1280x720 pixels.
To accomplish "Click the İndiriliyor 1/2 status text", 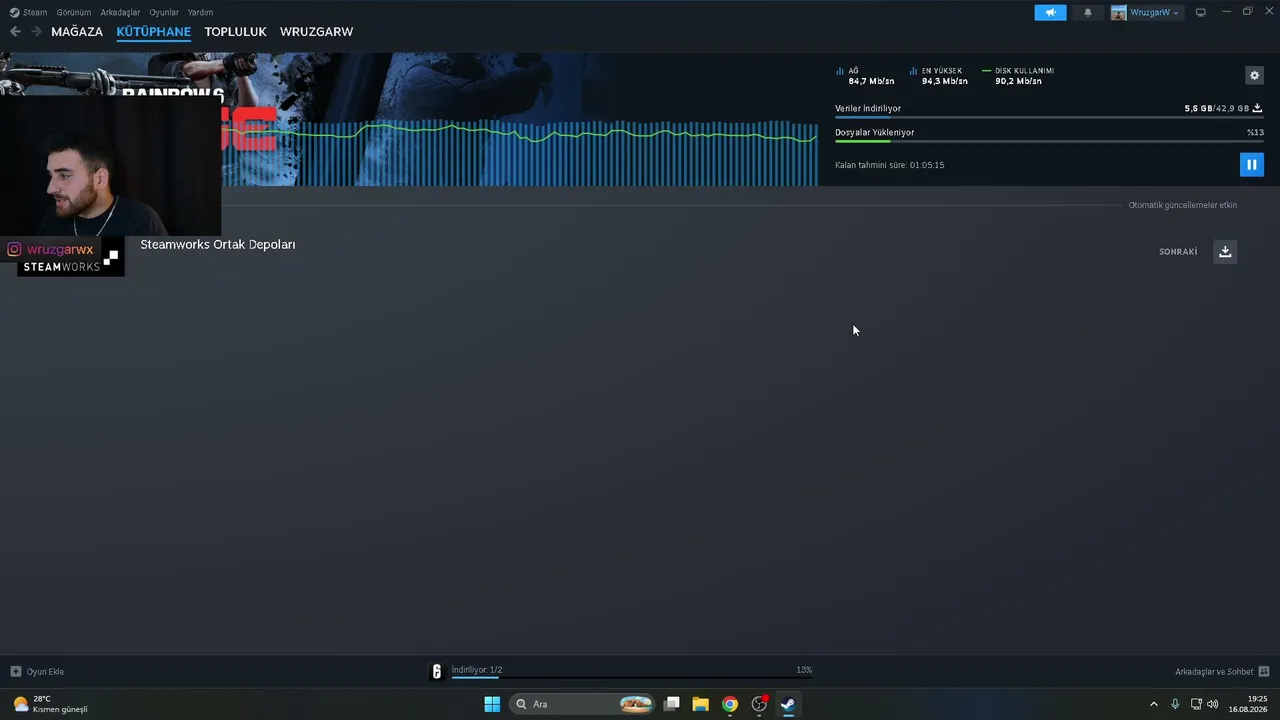I will pyautogui.click(x=477, y=670).
